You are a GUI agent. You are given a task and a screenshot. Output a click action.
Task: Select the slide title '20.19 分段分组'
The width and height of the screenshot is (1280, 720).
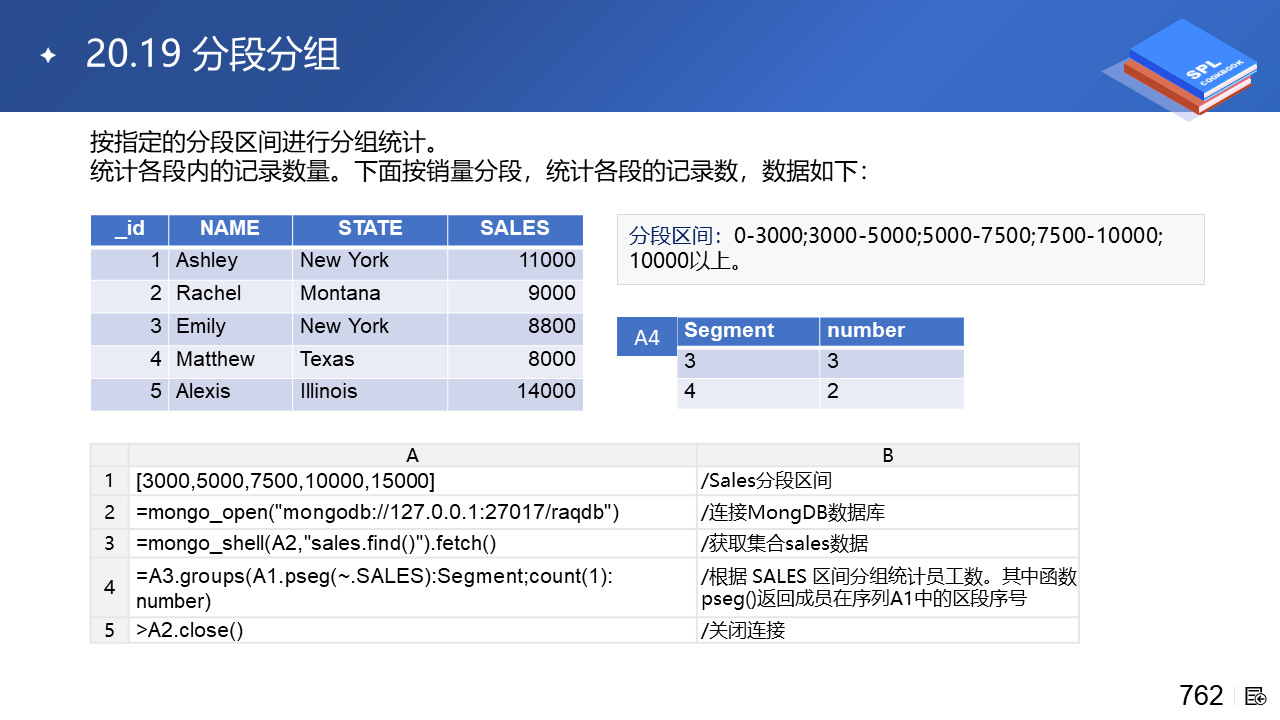click(x=213, y=55)
